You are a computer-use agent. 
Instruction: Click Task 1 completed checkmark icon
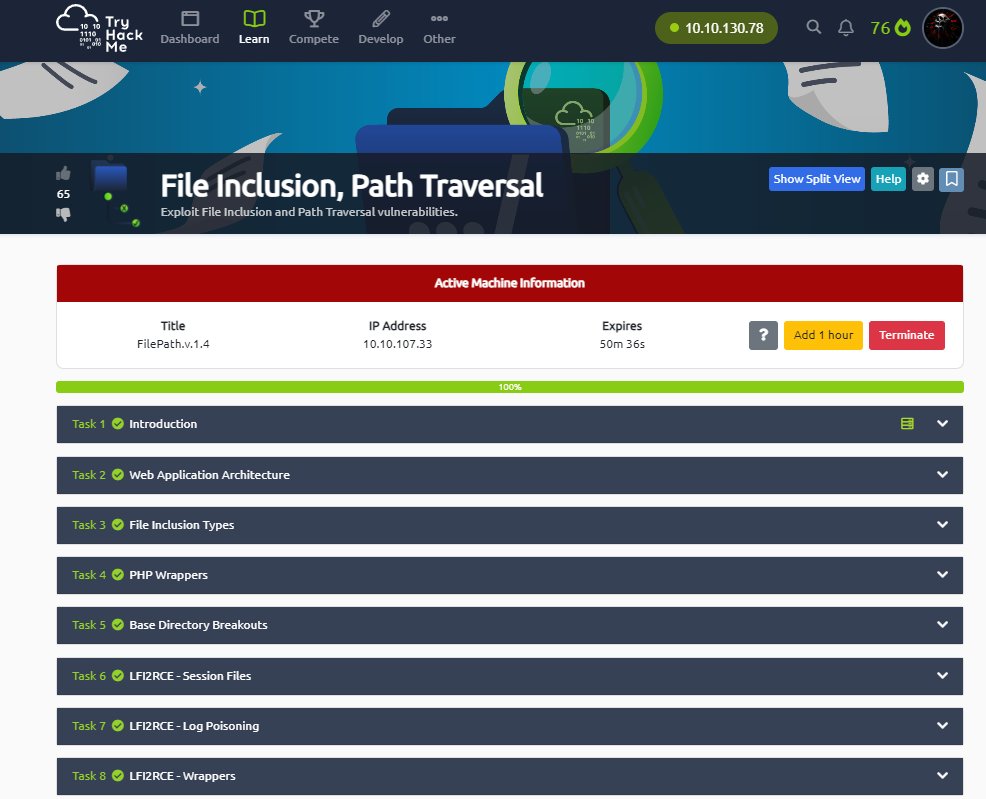point(118,424)
